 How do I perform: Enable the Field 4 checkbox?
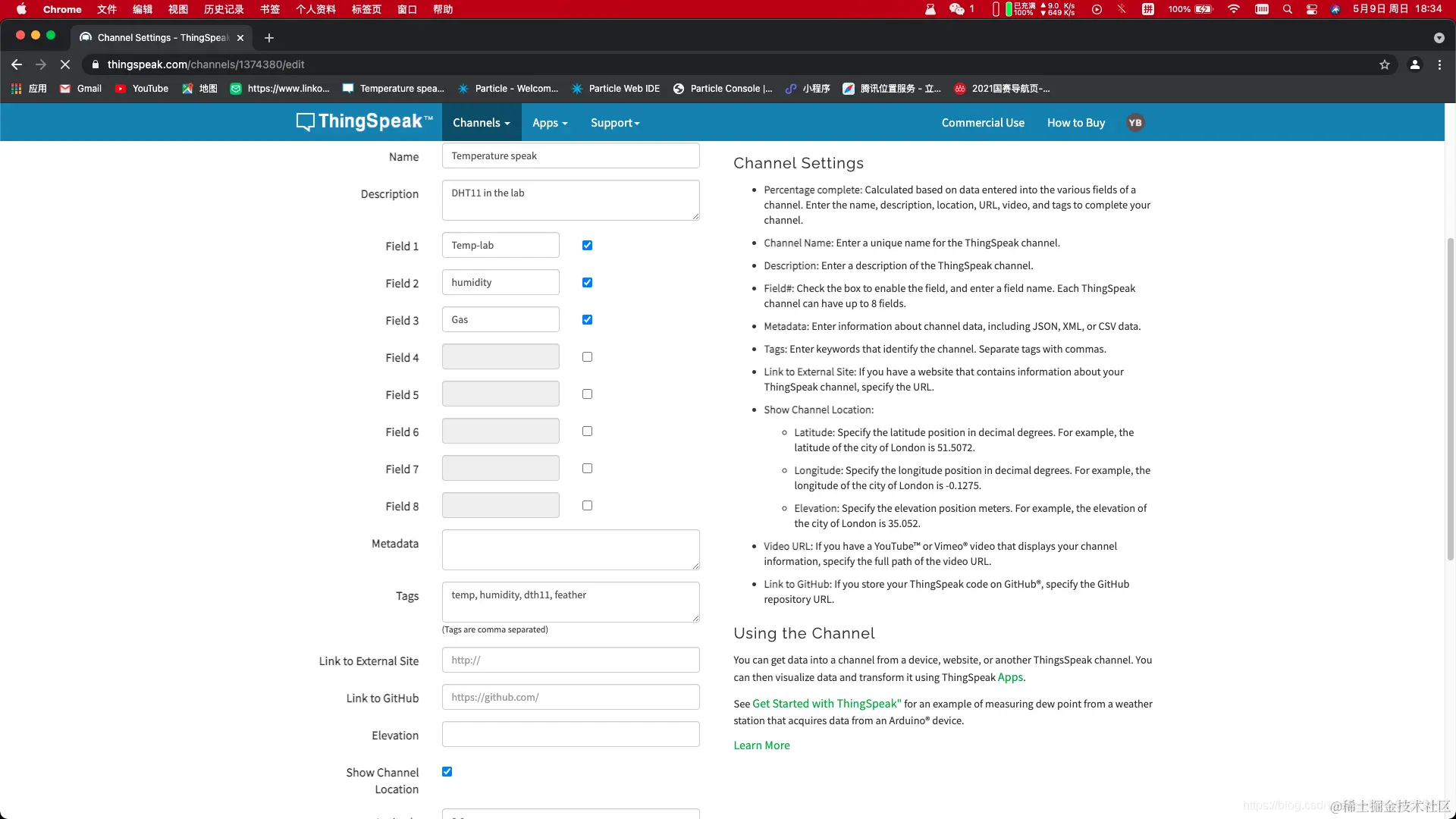[x=587, y=356]
